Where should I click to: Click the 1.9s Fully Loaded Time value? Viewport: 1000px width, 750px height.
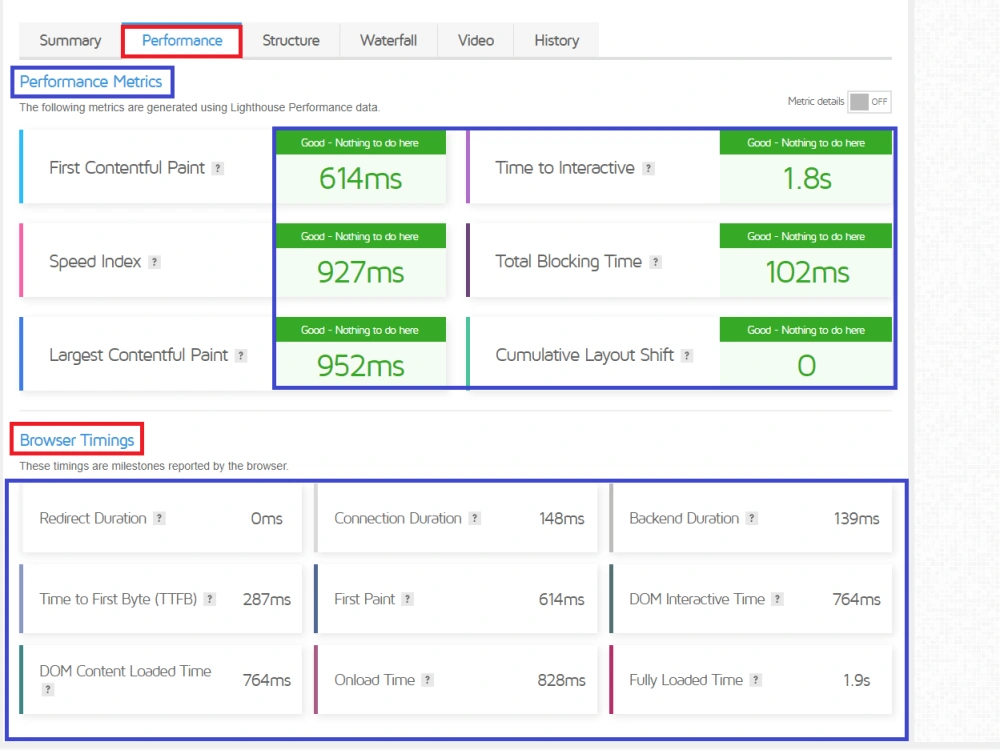(857, 681)
